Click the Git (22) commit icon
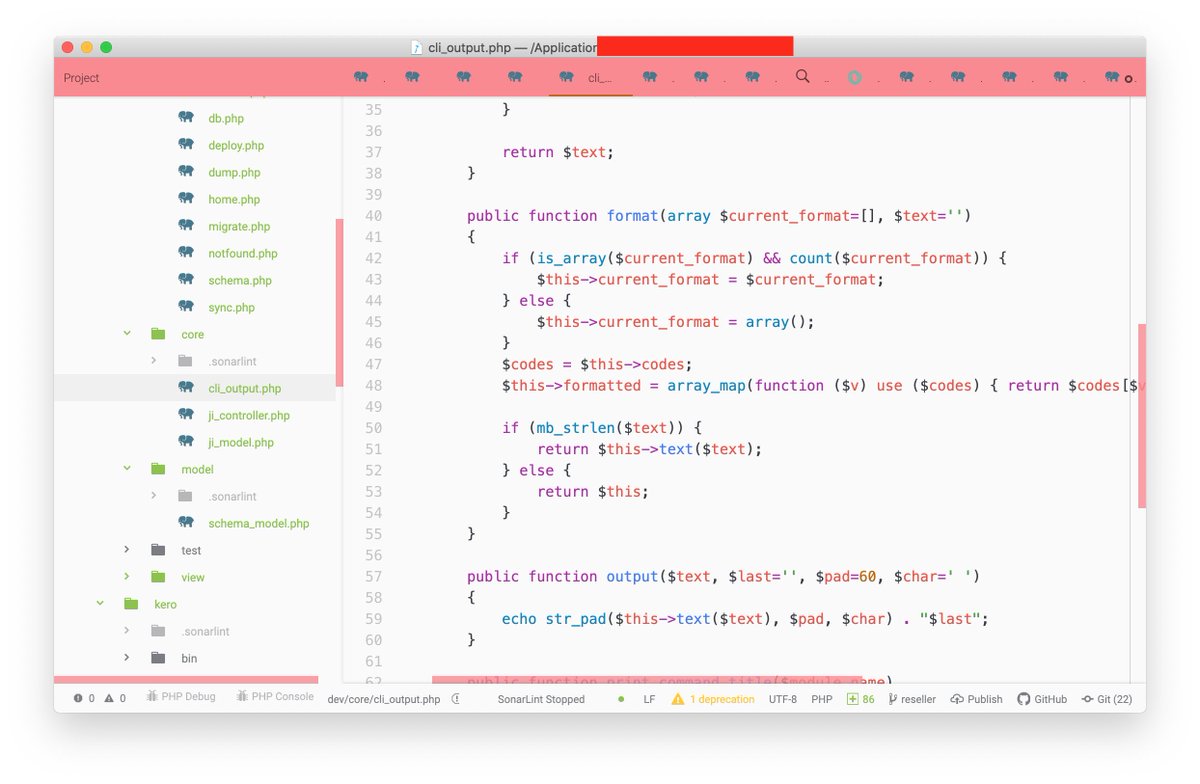 (1087, 699)
